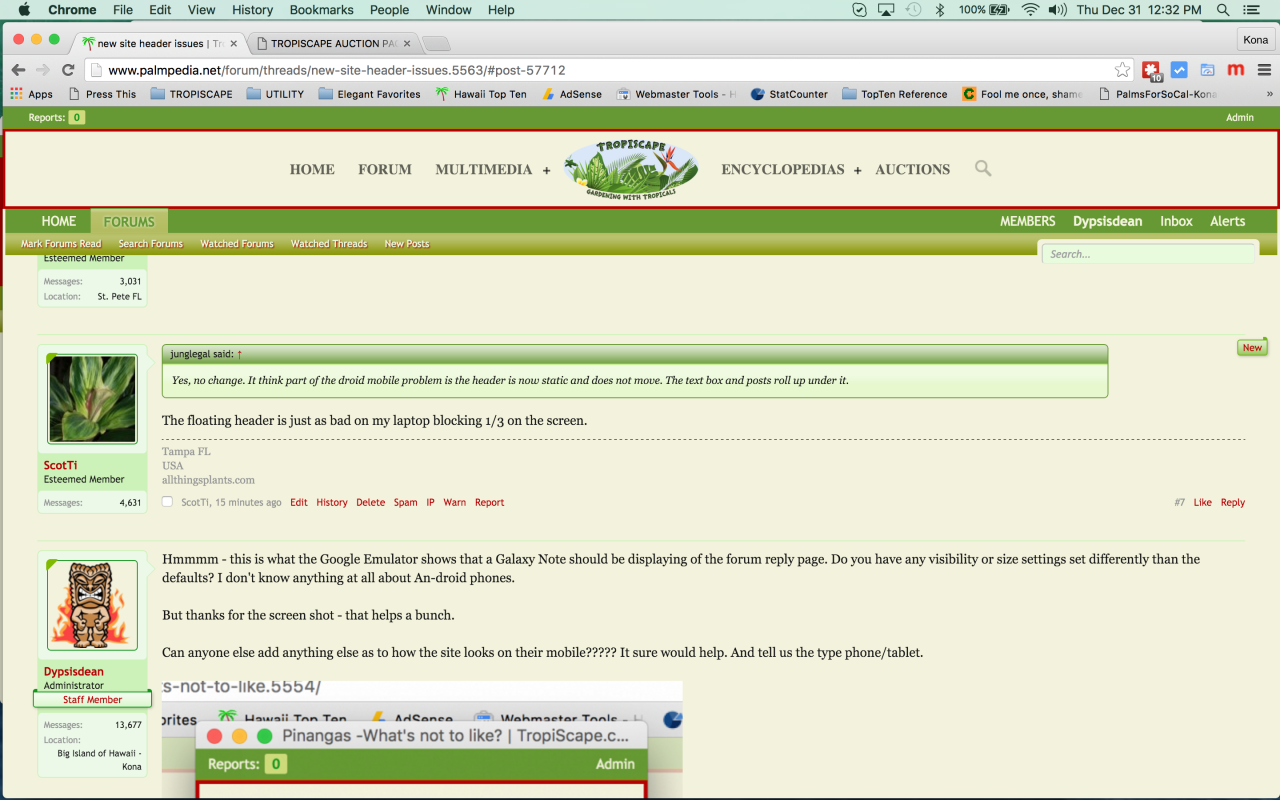
Task: Open macOS Spotlight search icon
Action: [1223, 10]
